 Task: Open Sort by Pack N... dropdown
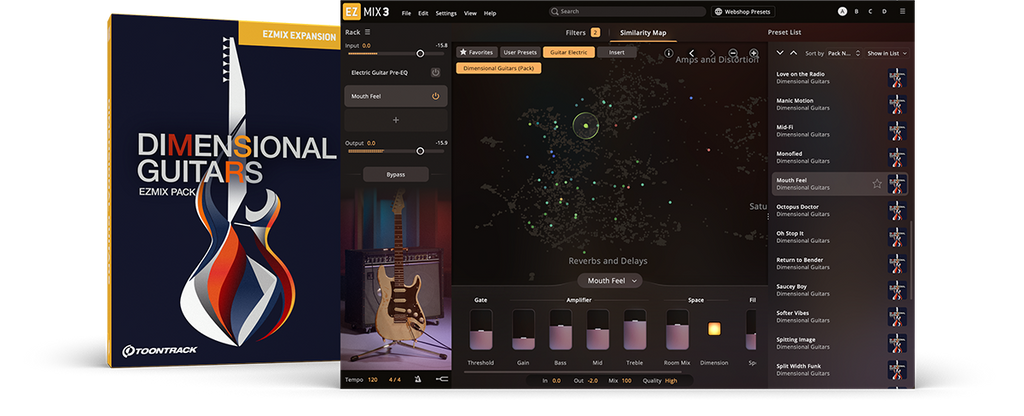[844, 53]
